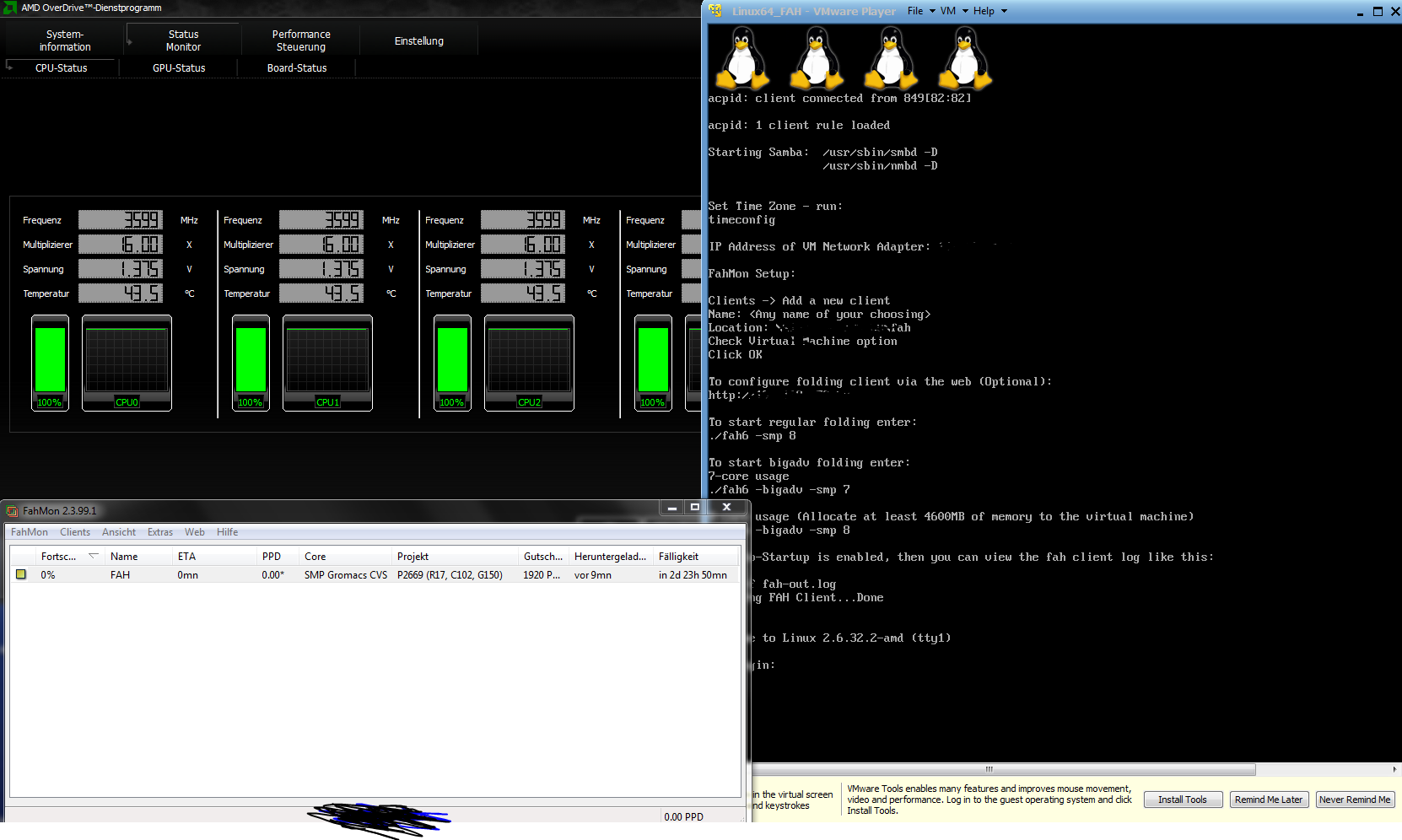Click the second core's Frequenz value 3599
This screenshot has height=840, width=1402.
tap(321, 220)
